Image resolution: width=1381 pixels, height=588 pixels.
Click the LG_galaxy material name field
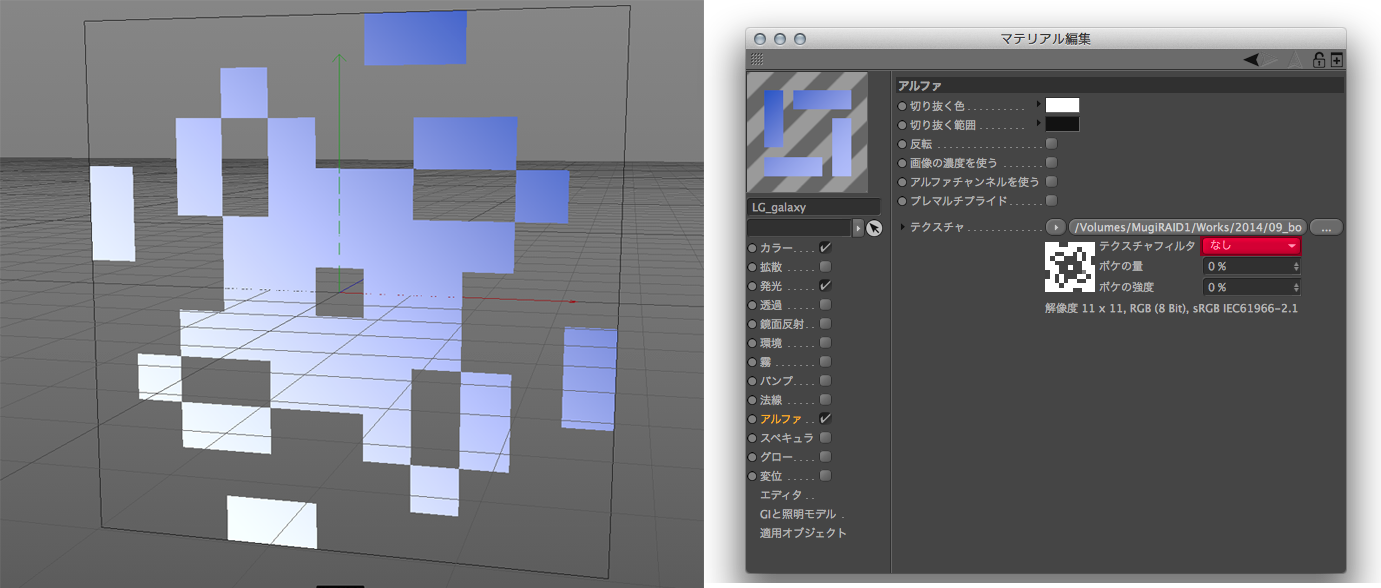812,207
